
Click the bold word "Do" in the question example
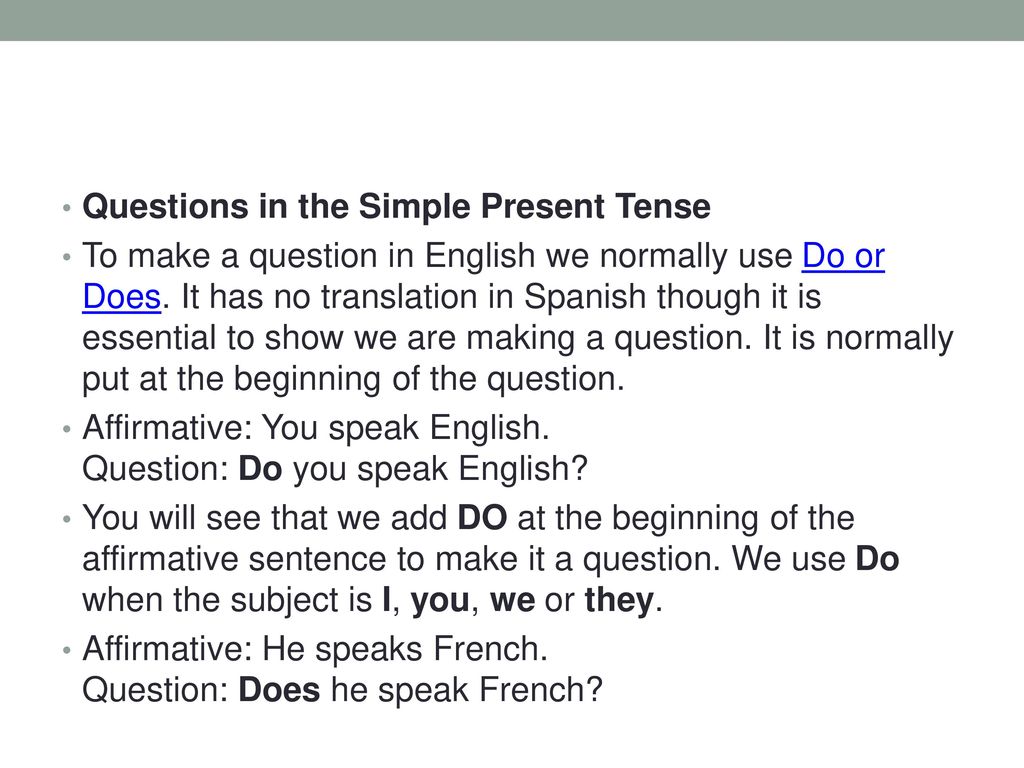tap(260, 469)
